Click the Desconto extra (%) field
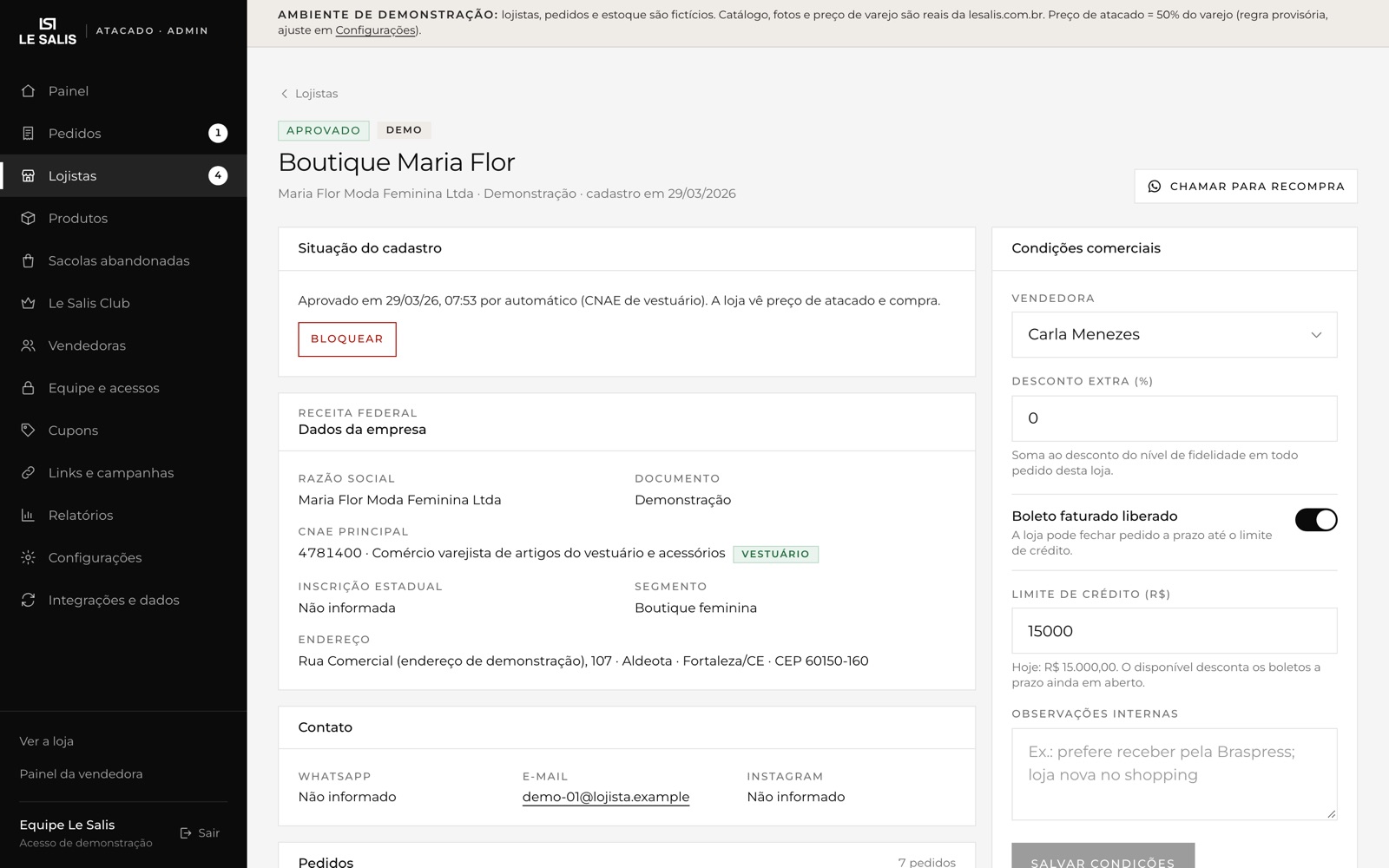 click(1174, 418)
